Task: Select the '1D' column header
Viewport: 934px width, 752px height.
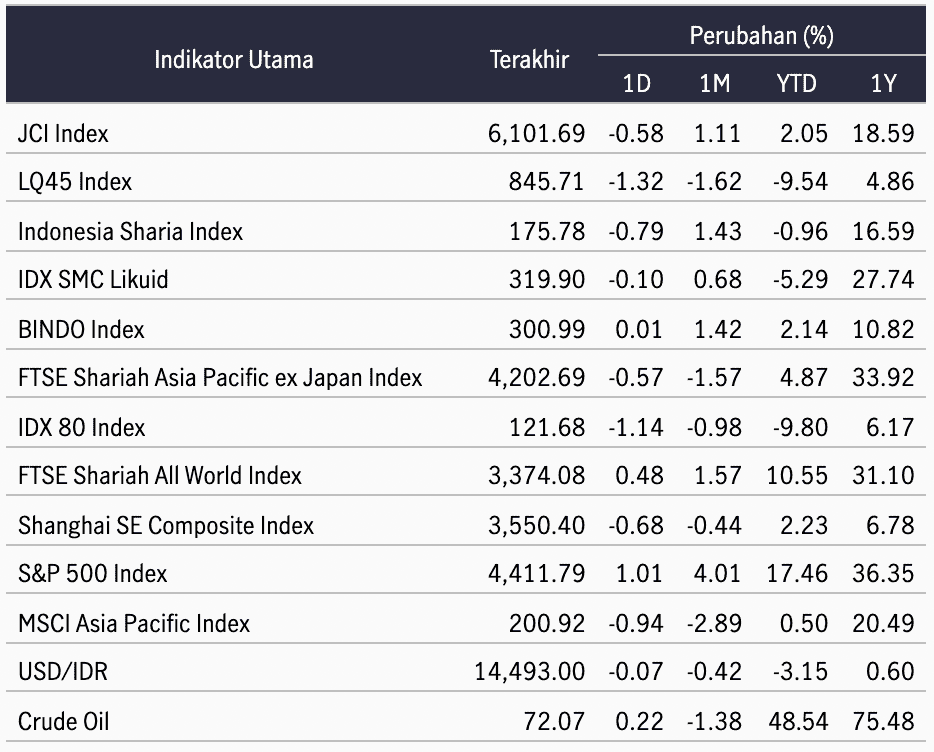Action: (636, 83)
